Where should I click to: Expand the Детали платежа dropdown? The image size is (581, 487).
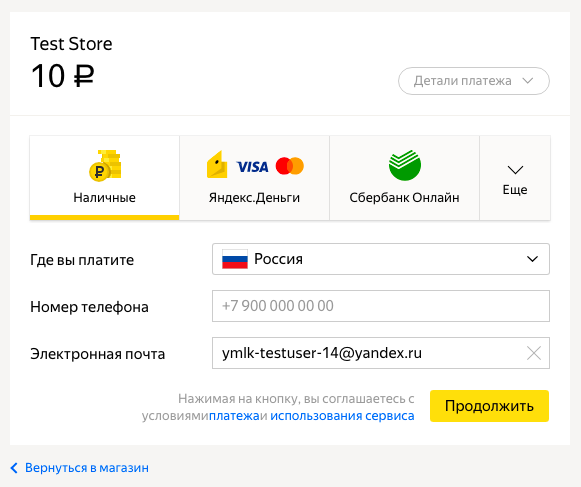coord(474,81)
